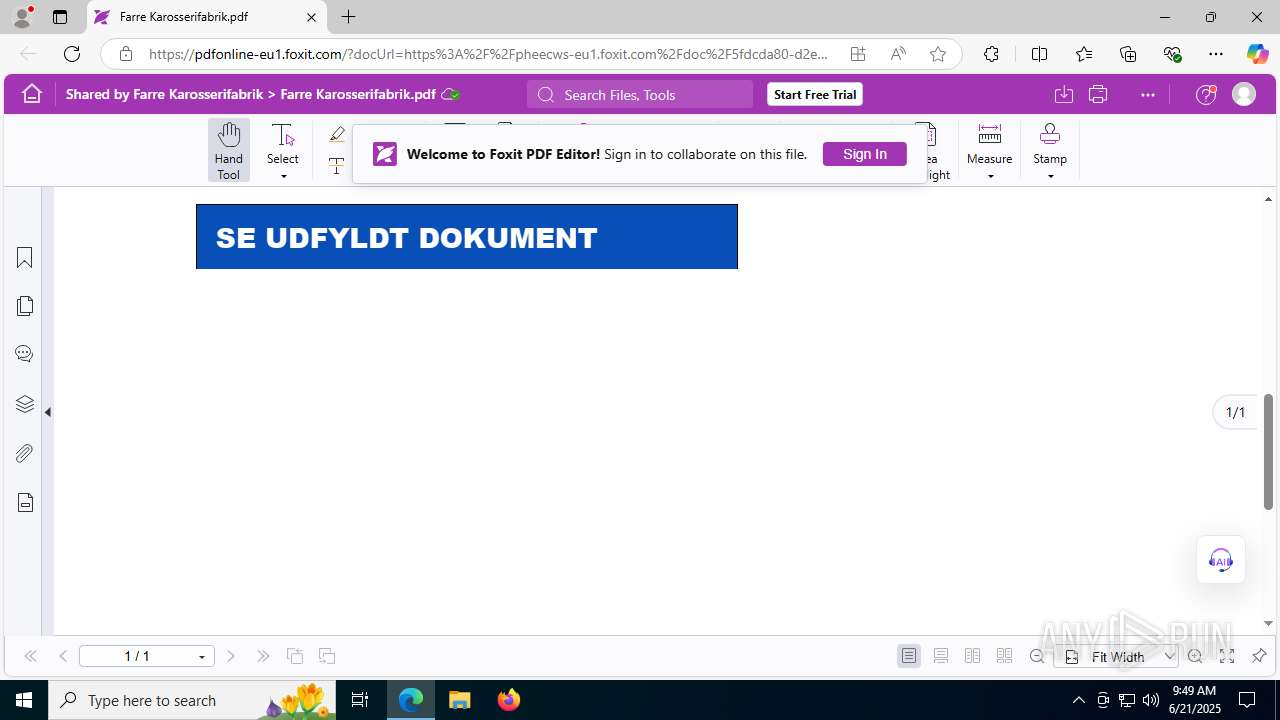1280x720 pixels.
Task: Open File Explorer from the taskbar
Action: [459, 700]
